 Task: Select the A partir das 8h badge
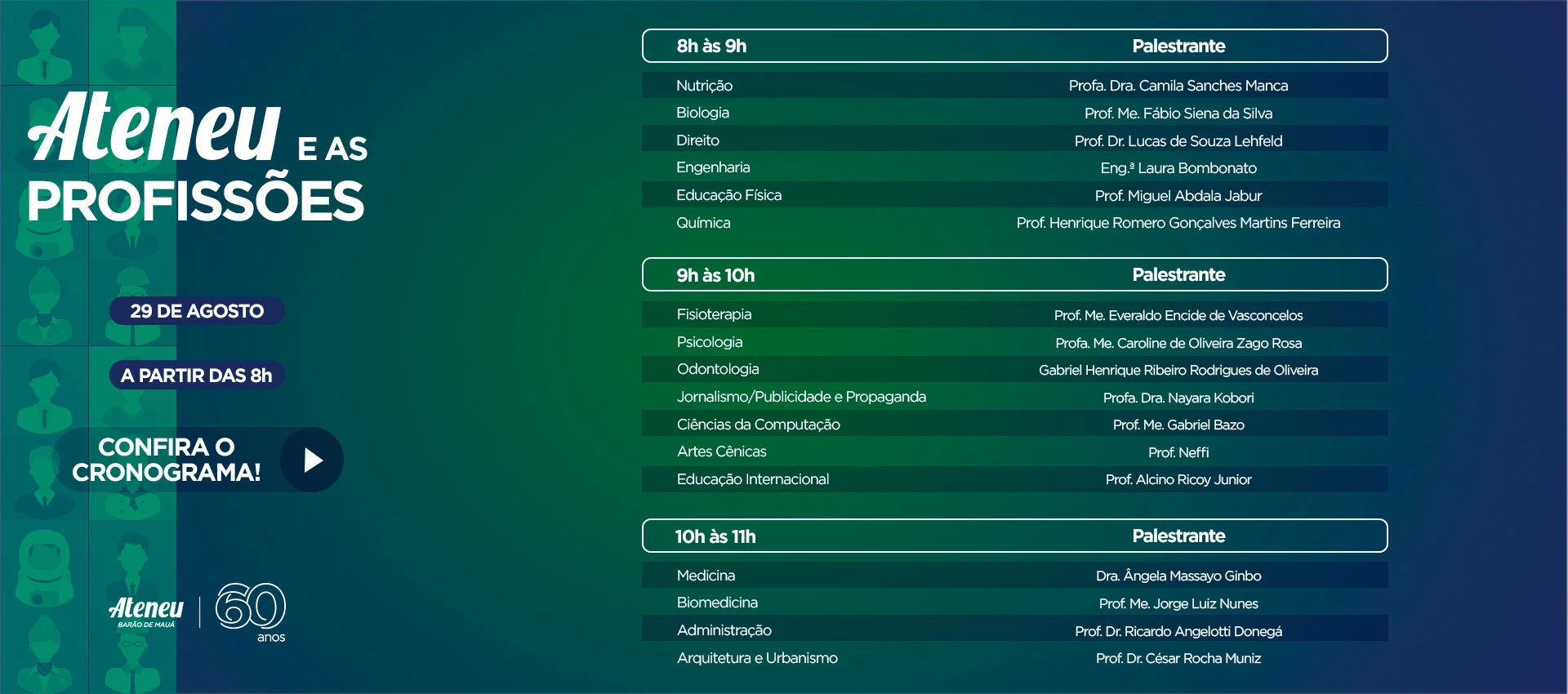pyautogui.click(x=197, y=376)
